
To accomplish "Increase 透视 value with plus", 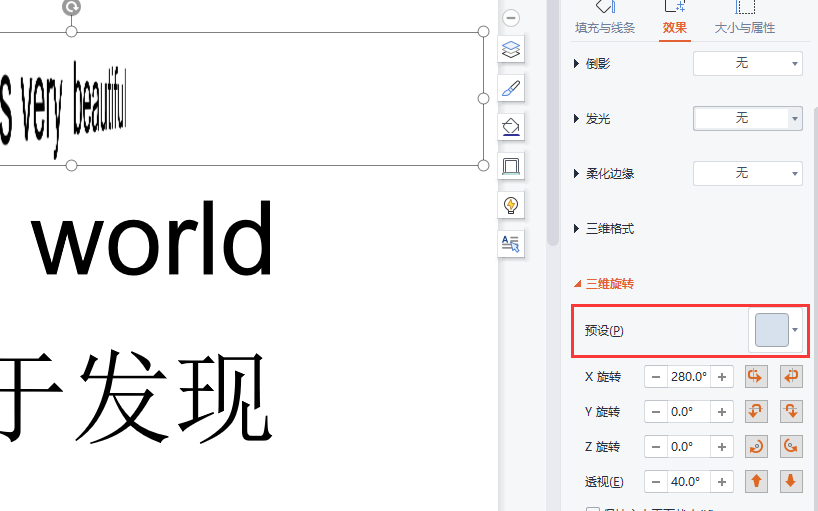I will (722, 481).
